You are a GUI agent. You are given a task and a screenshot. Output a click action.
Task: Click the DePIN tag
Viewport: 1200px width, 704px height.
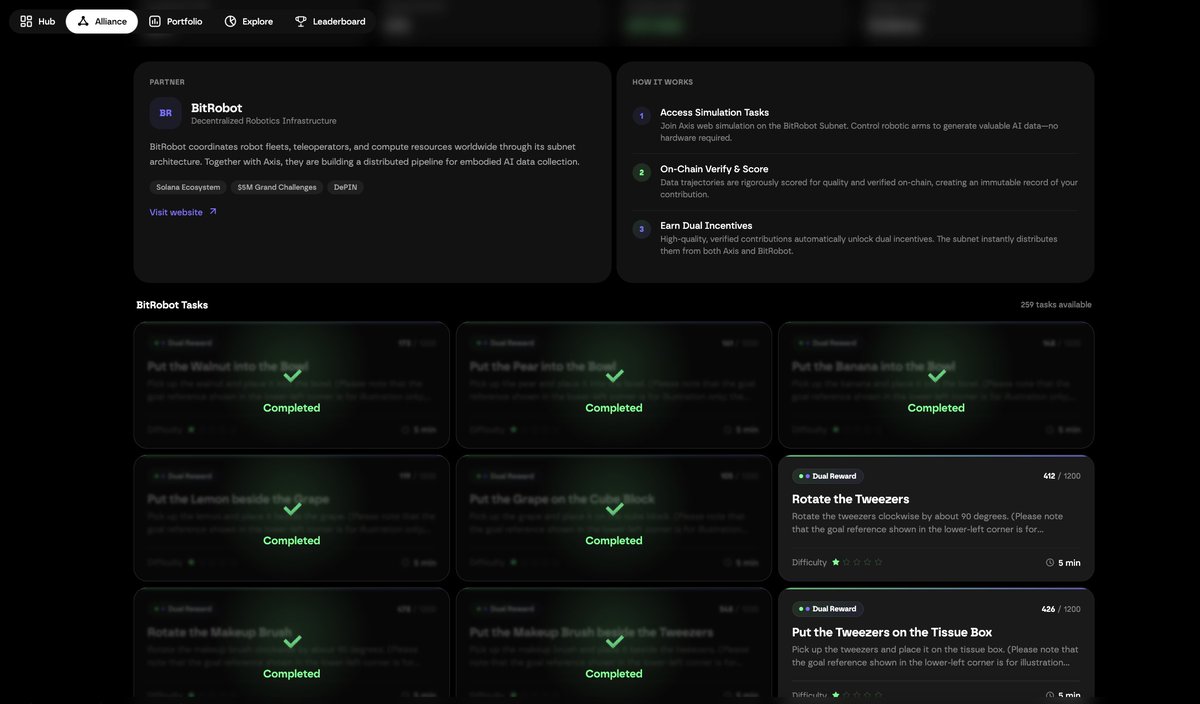[345, 187]
